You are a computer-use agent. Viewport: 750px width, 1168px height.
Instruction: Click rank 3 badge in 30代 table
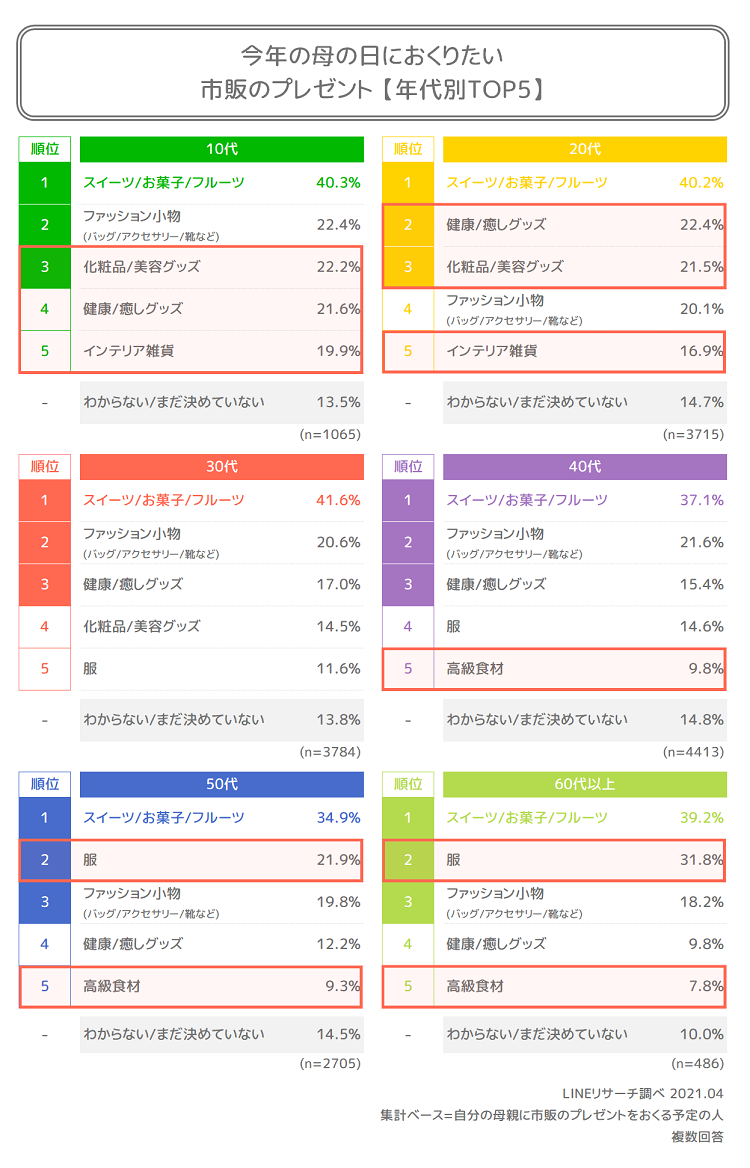click(x=45, y=585)
